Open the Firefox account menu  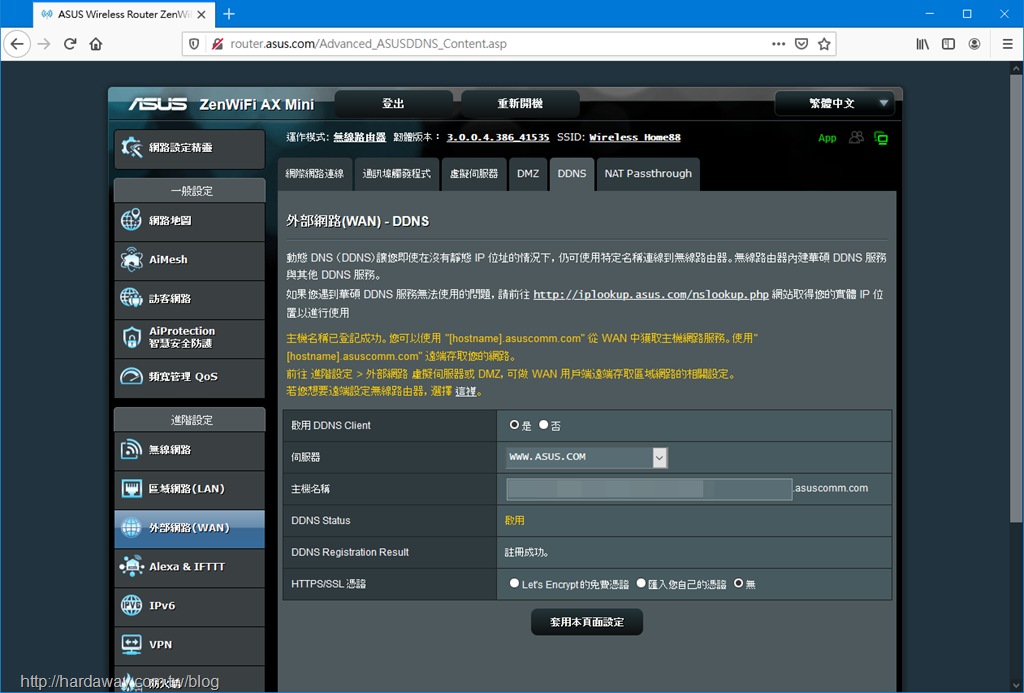974,44
